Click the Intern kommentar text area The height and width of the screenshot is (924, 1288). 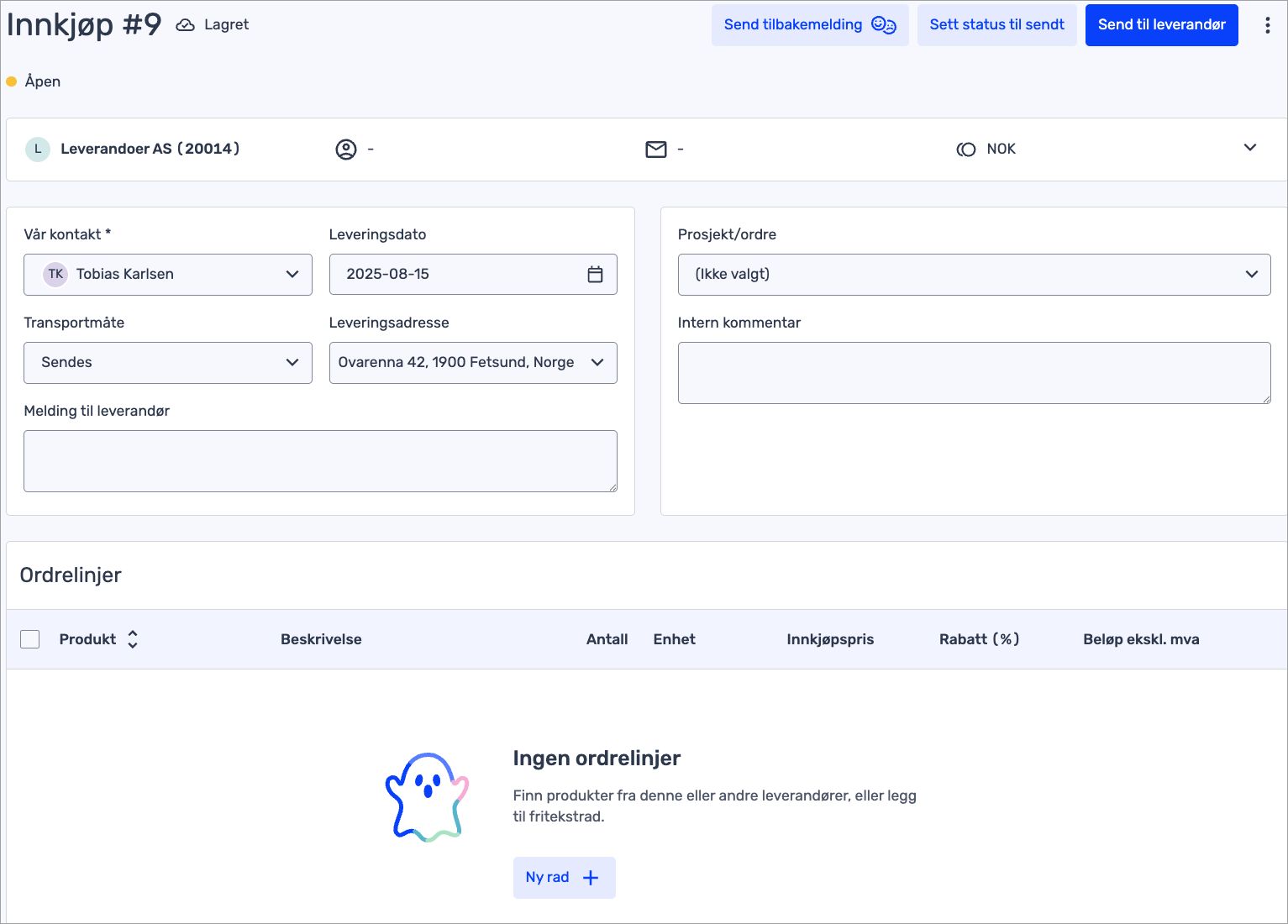[974, 373]
